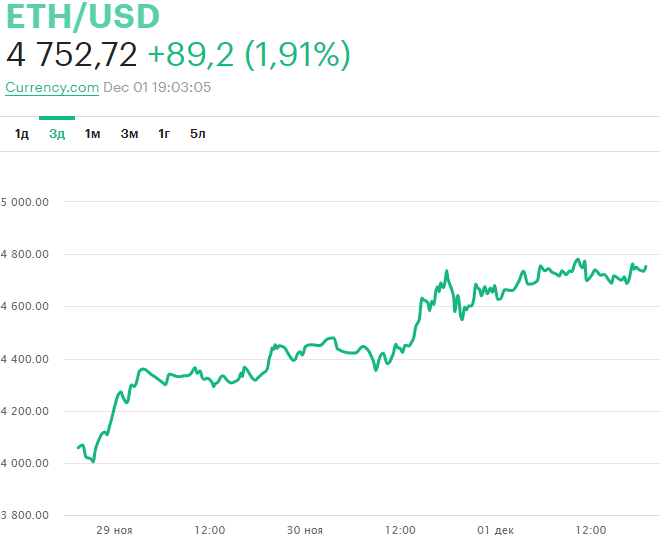The width and height of the screenshot is (668, 539).
Task: Click the 01 дек date axis label
Action: [496, 530]
